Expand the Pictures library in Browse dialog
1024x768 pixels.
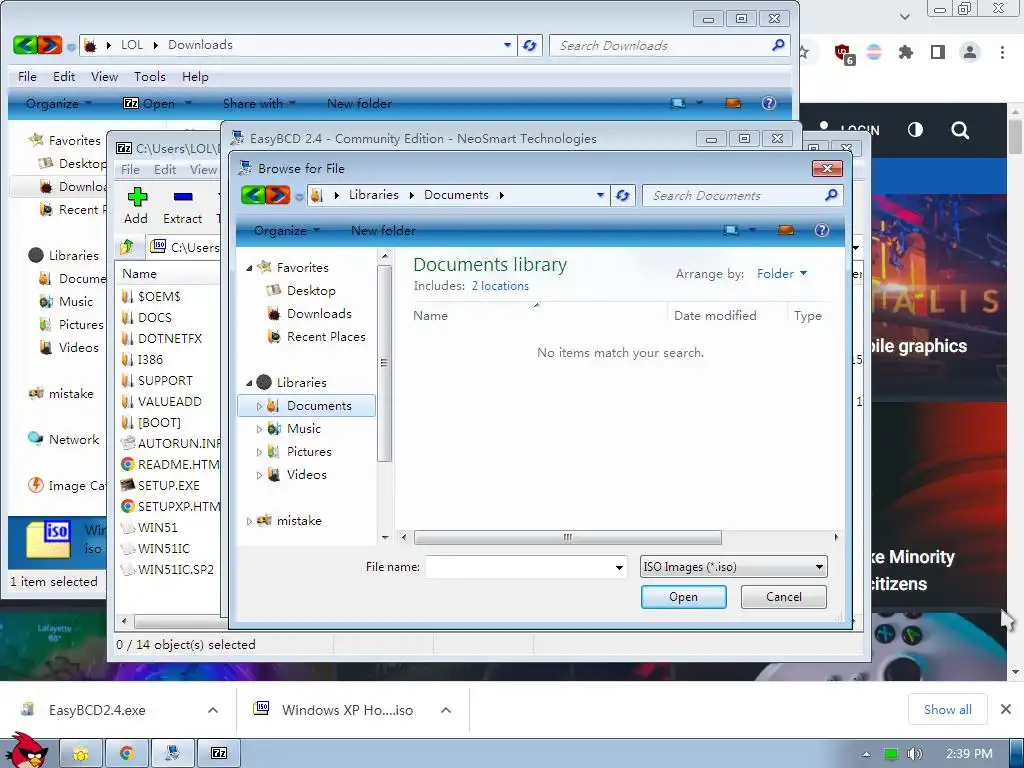pyautogui.click(x=259, y=452)
